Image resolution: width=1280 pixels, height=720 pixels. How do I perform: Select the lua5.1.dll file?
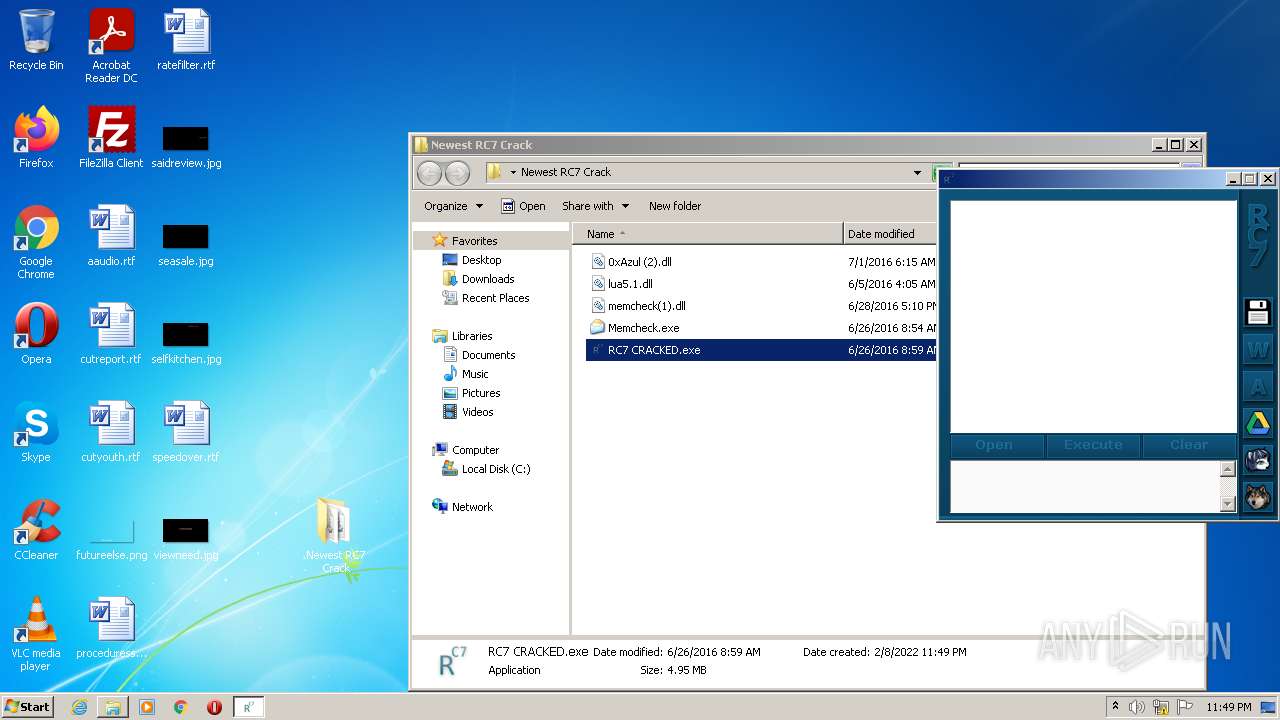[x=630, y=284]
